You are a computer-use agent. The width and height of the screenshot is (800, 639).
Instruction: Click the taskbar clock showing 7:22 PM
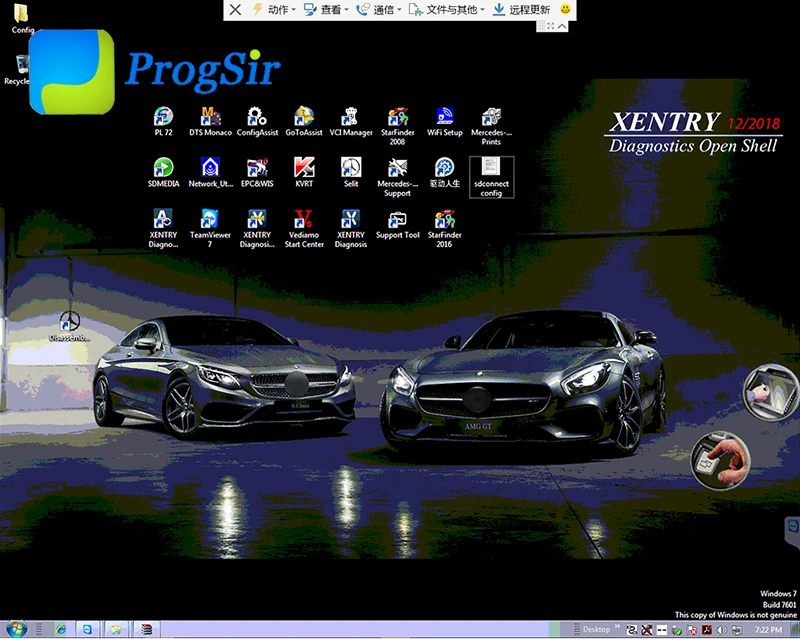tap(768, 630)
